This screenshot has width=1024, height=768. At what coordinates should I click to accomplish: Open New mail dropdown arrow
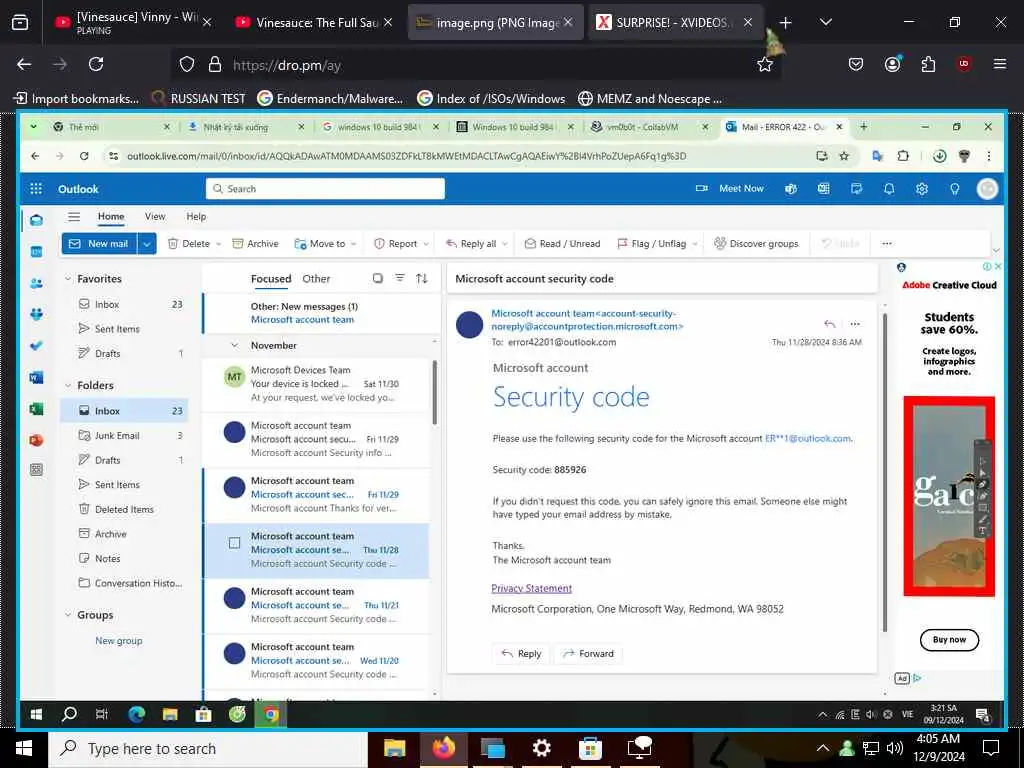point(147,244)
